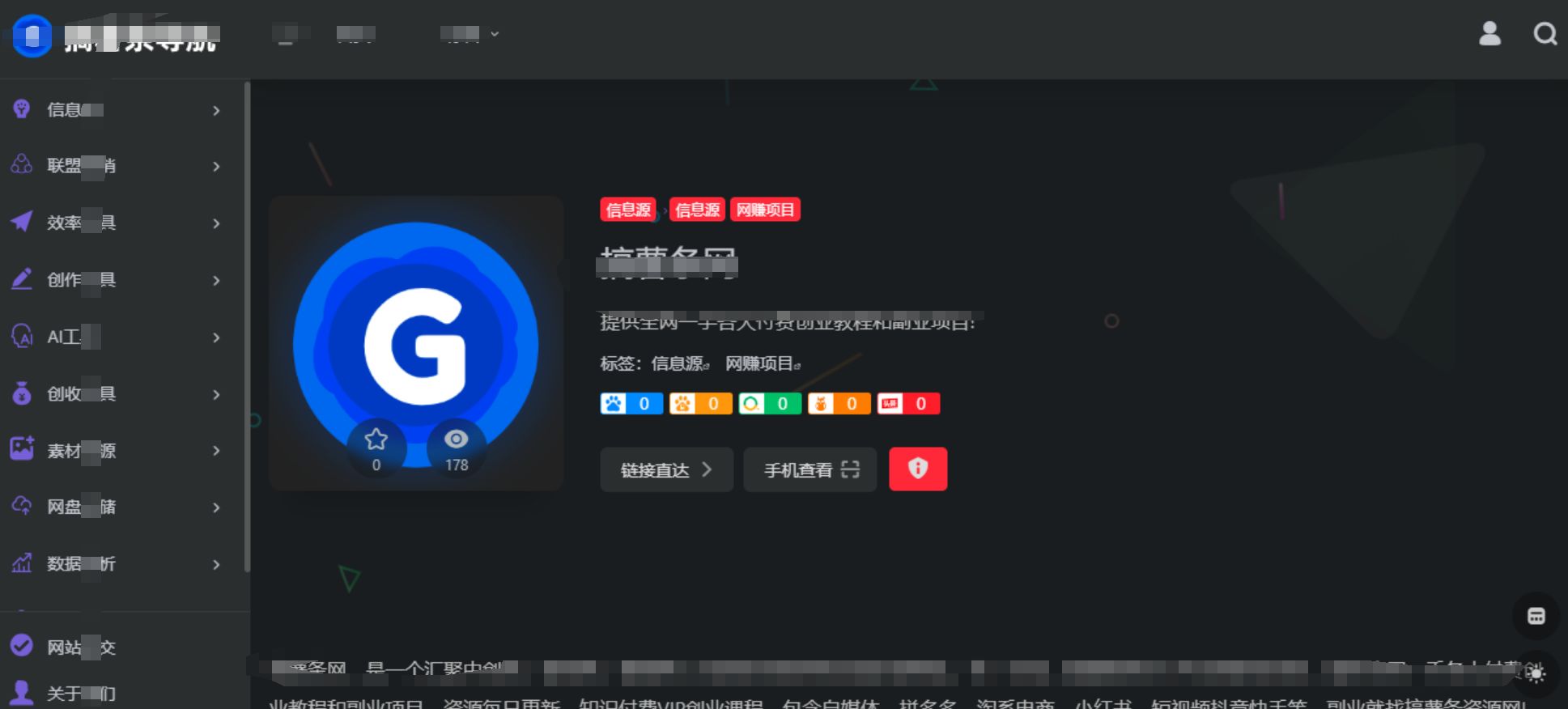Viewport: 1568px width, 709px height.
Task: Open the user account icon
Action: (1489, 34)
